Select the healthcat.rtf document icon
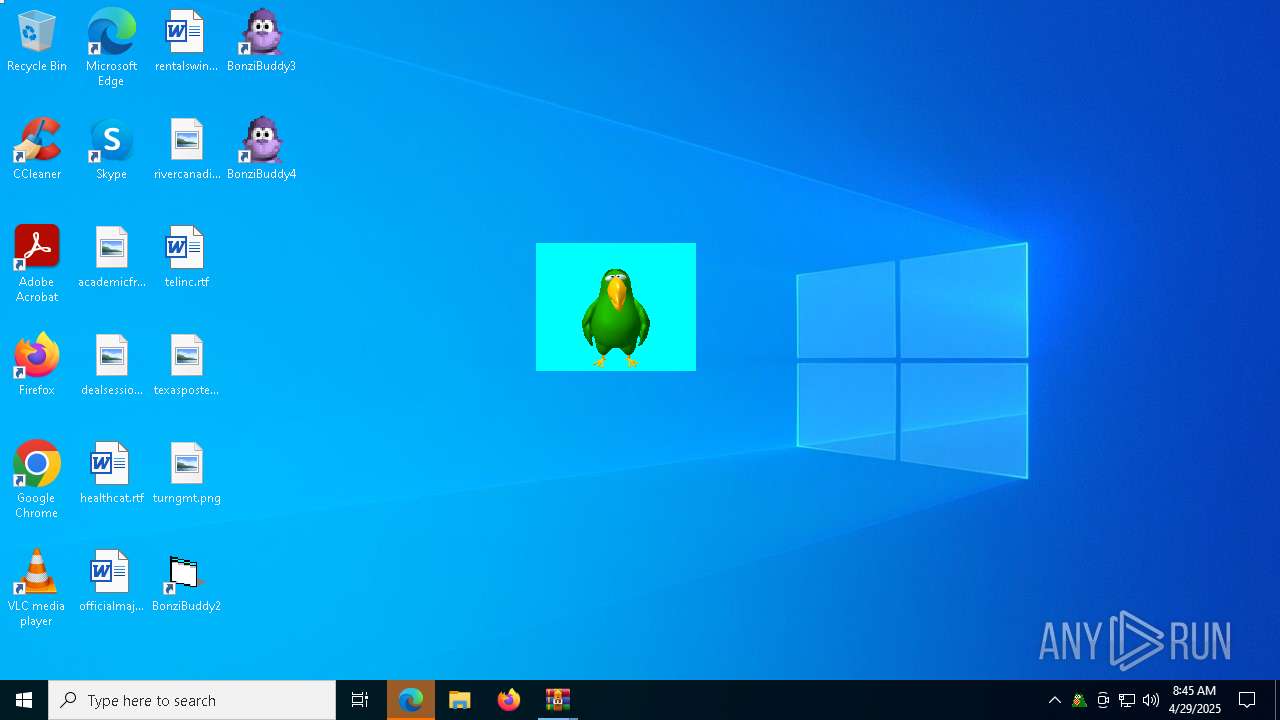1280x720 pixels. [111, 473]
